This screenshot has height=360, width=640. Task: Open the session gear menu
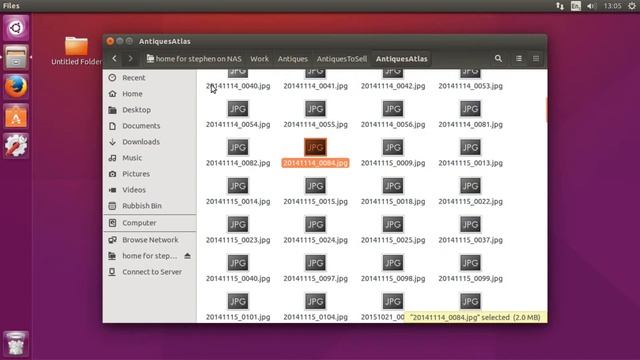[632, 6]
